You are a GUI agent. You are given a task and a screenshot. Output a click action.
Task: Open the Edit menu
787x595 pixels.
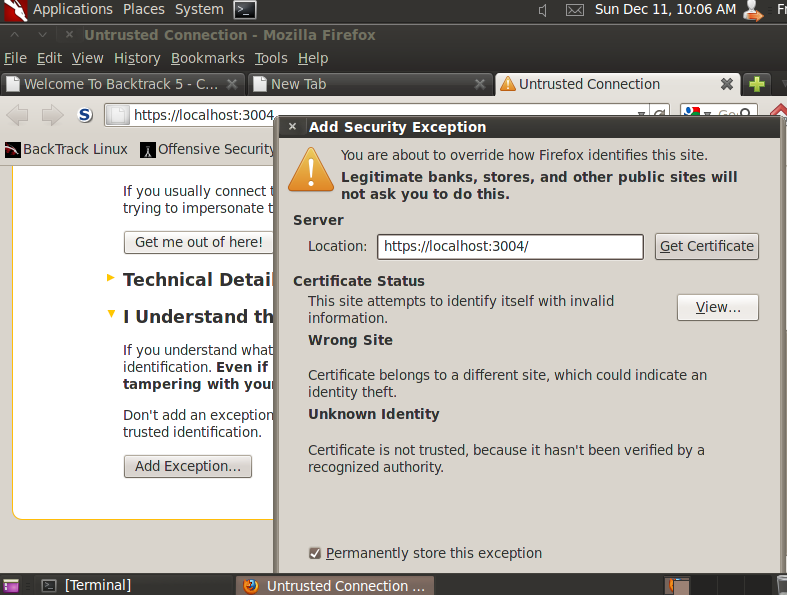click(49, 58)
